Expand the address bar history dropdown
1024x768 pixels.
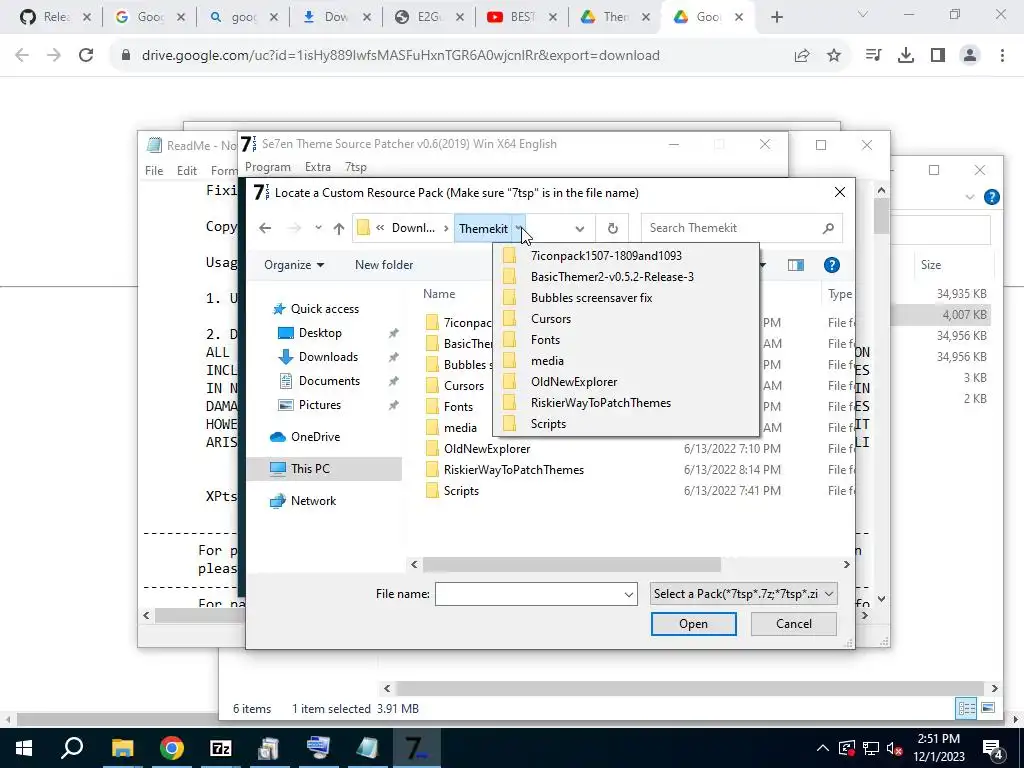pyautogui.click(x=579, y=229)
